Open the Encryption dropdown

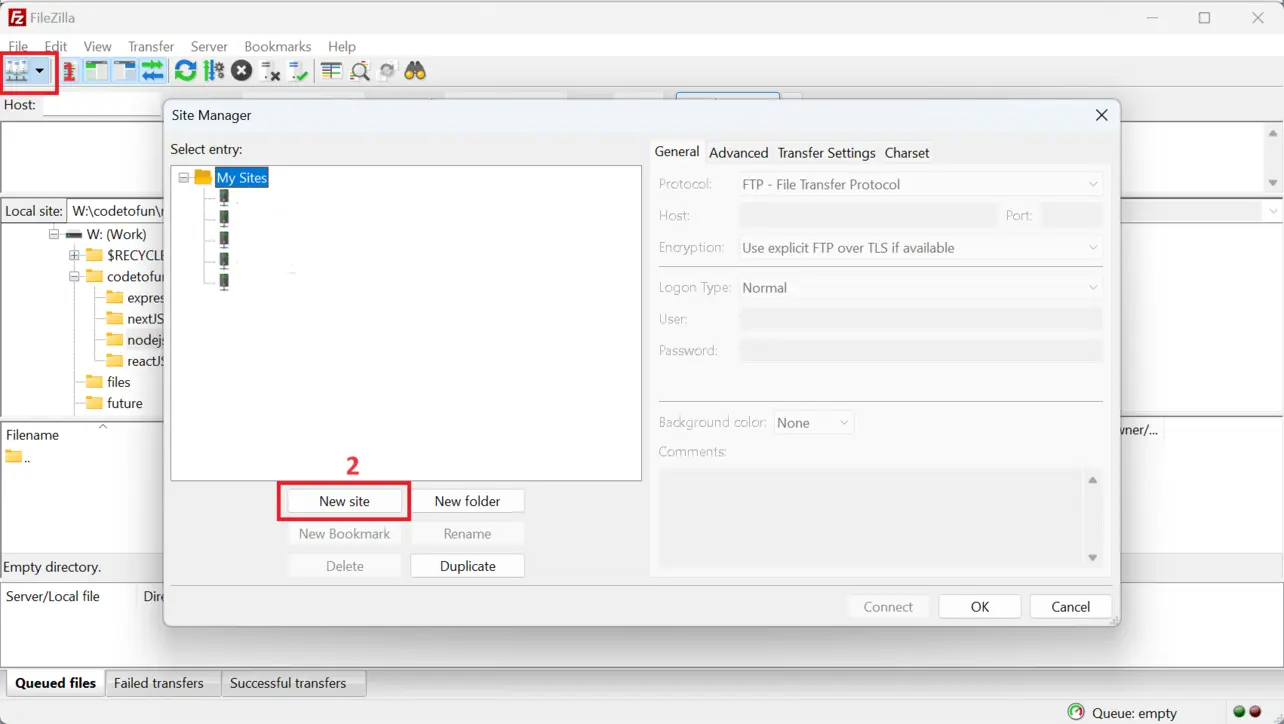pos(920,248)
